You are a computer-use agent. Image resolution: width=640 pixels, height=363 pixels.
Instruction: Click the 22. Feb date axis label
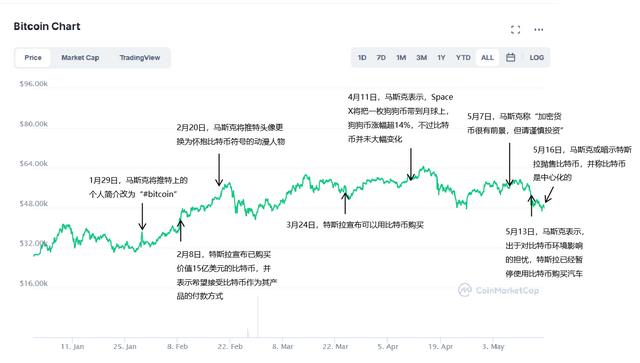click(x=230, y=347)
